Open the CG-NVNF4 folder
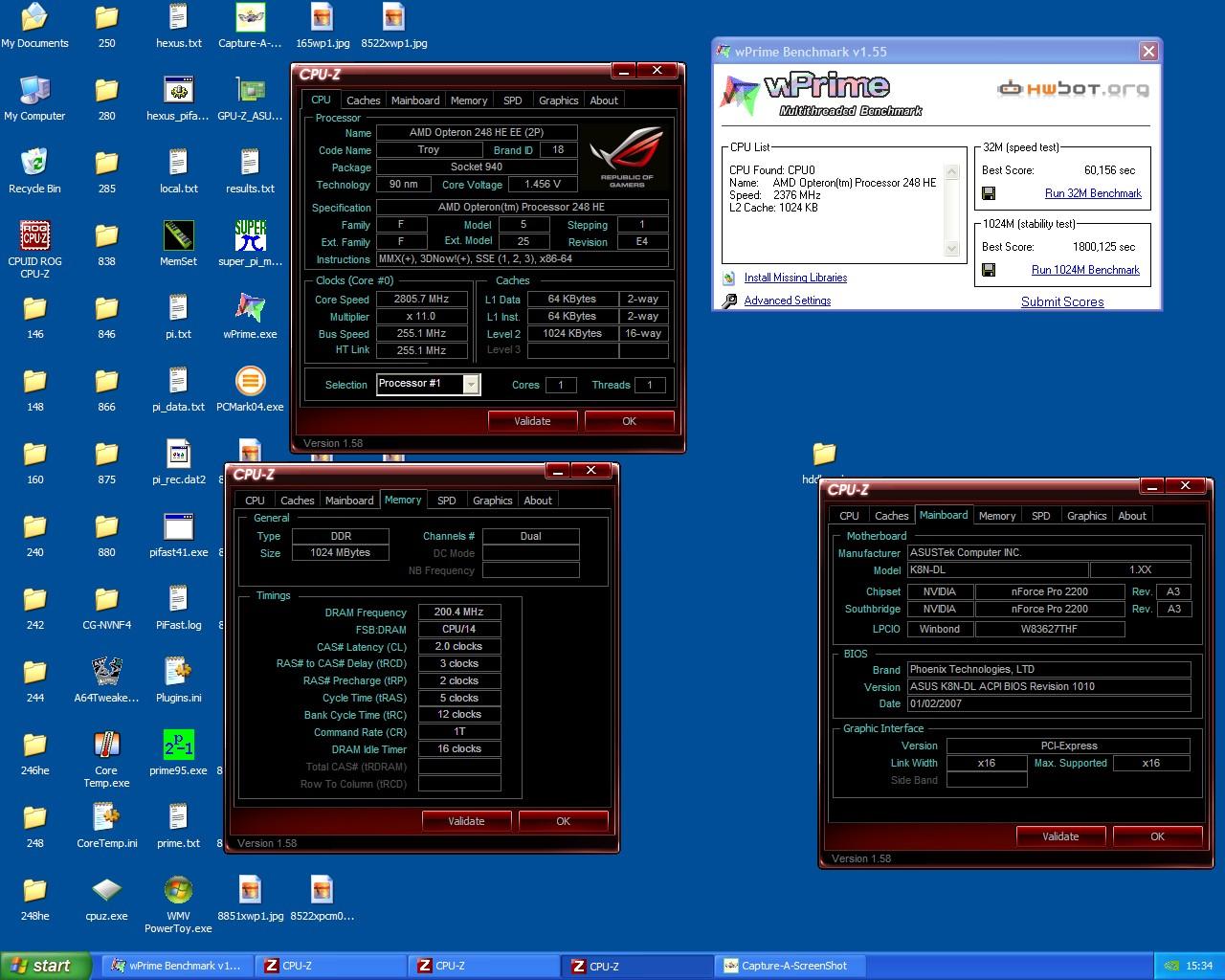 [106, 600]
